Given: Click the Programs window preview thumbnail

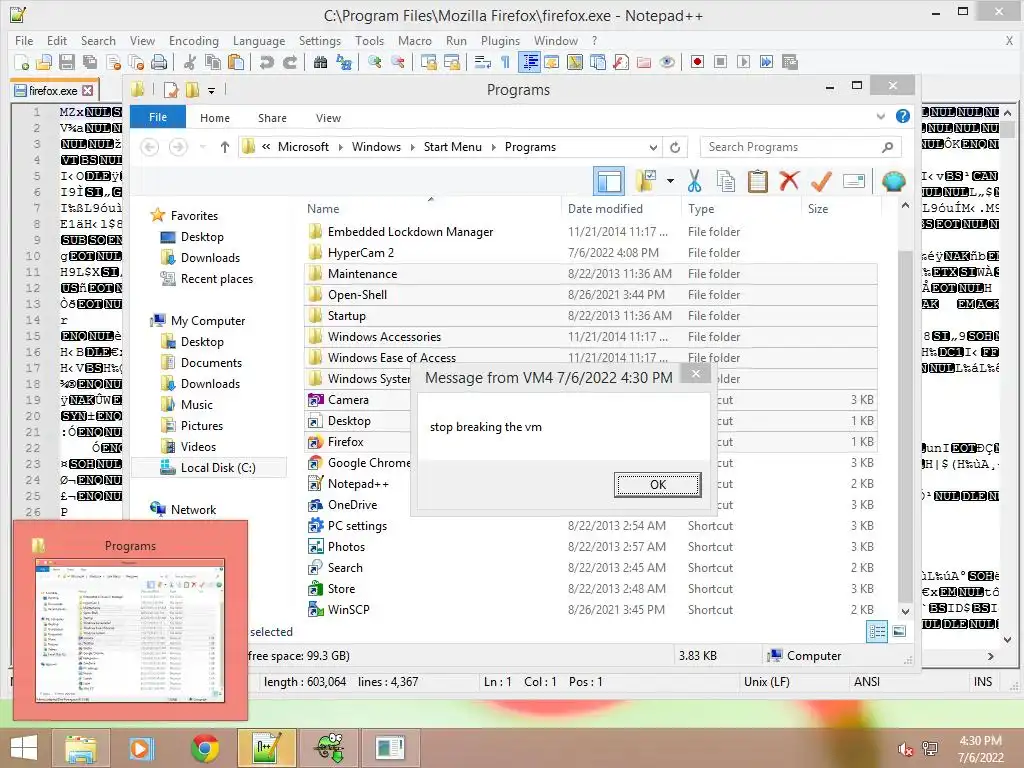Looking at the screenshot, I should tap(130, 630).
